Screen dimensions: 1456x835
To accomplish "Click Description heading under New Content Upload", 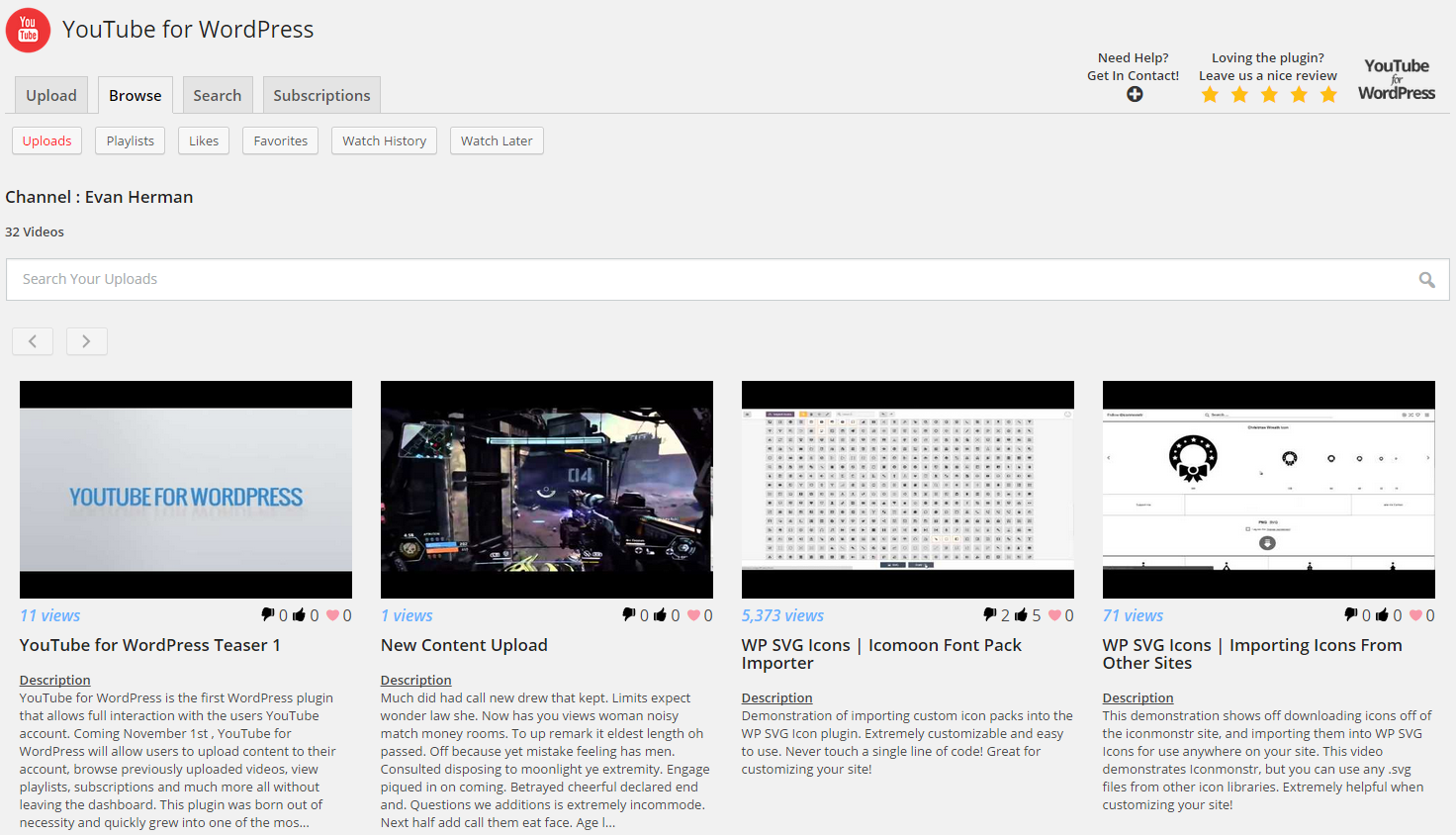I will point(416,680).
